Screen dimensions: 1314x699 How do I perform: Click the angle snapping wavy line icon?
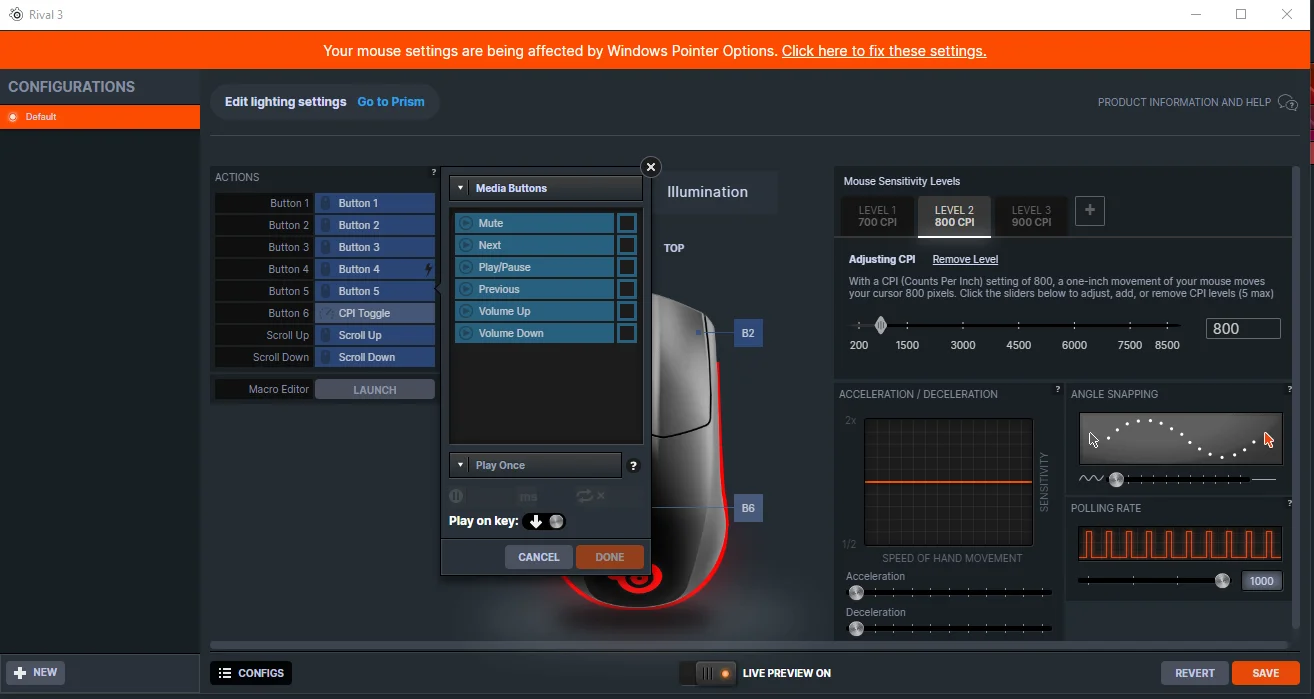1091,480
